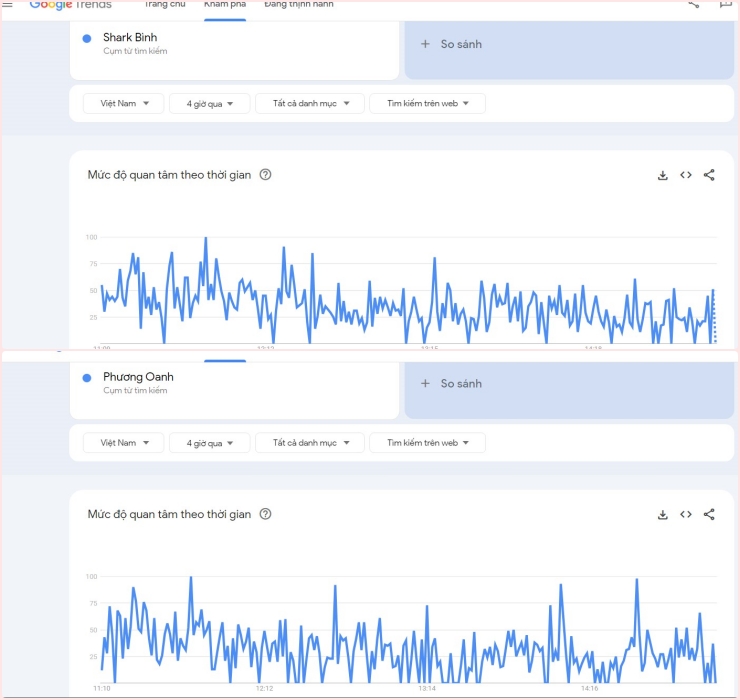740x700 pixels.
Task: Click the share icon in top header
Action: pos(693,4)
